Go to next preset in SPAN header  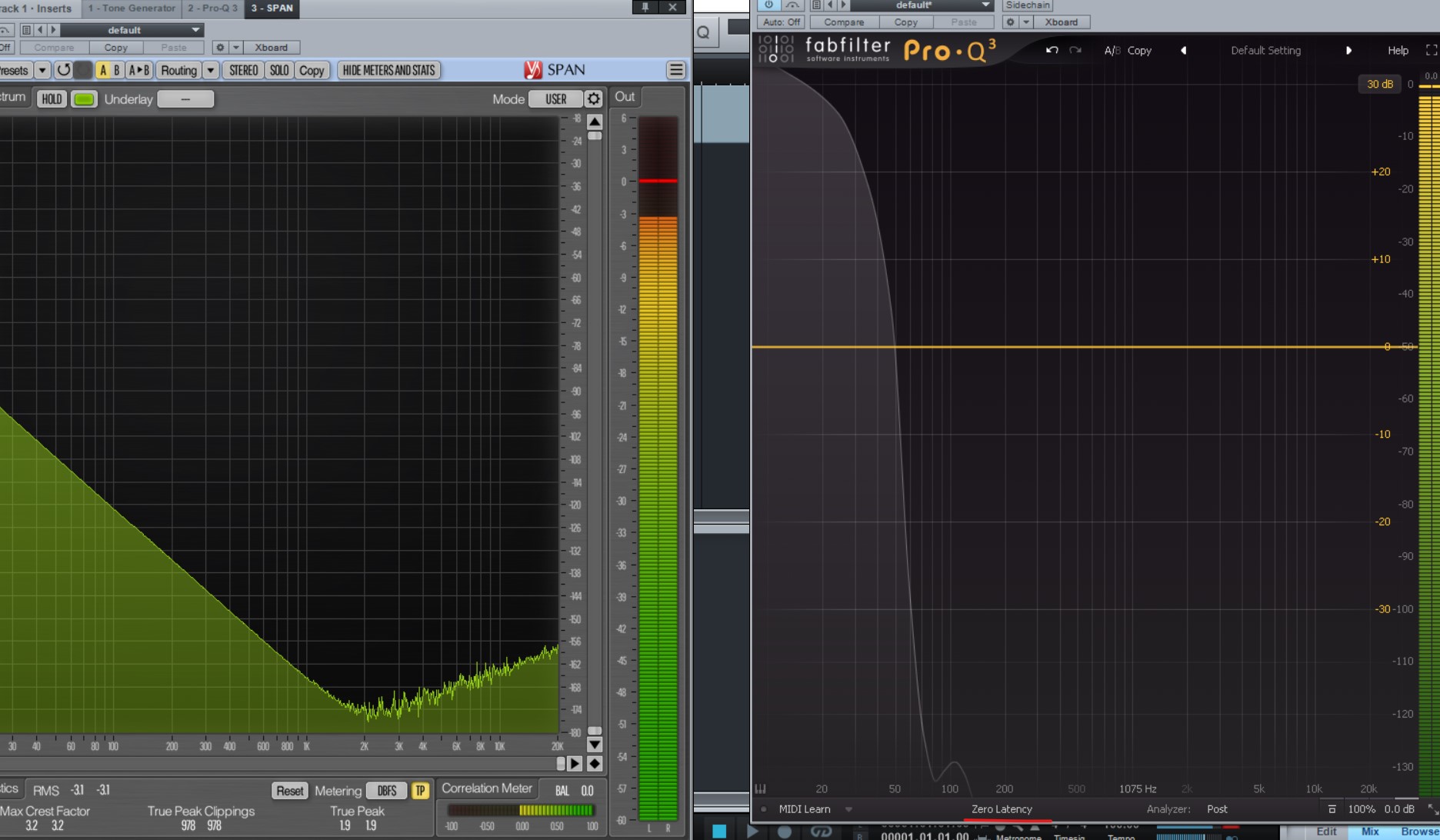click(x=53, y=30)
